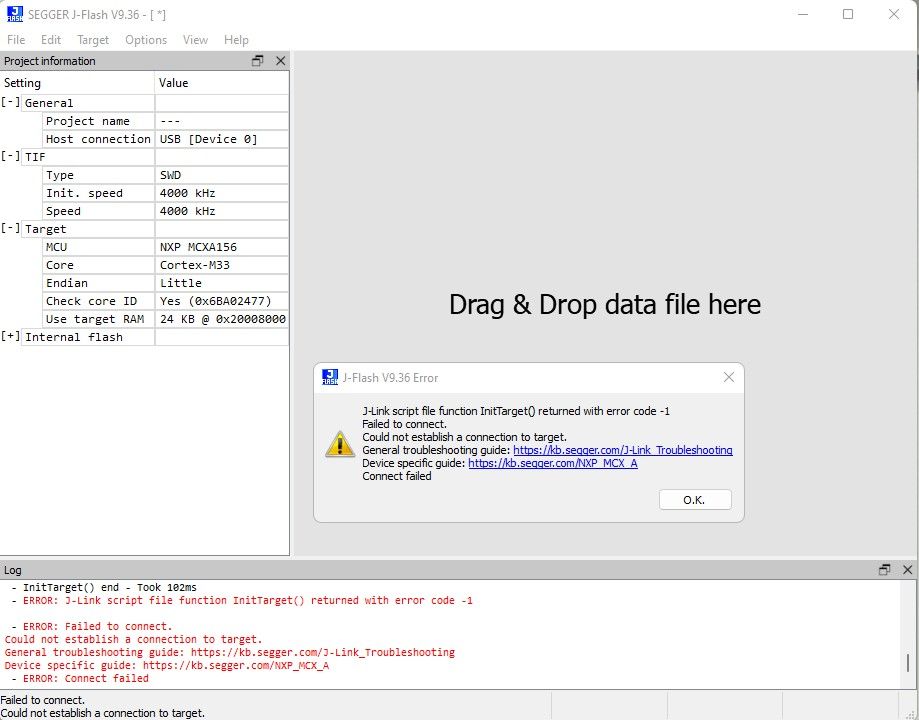Open the Help menu
The image size is (919, 720).
click(236, 40)
